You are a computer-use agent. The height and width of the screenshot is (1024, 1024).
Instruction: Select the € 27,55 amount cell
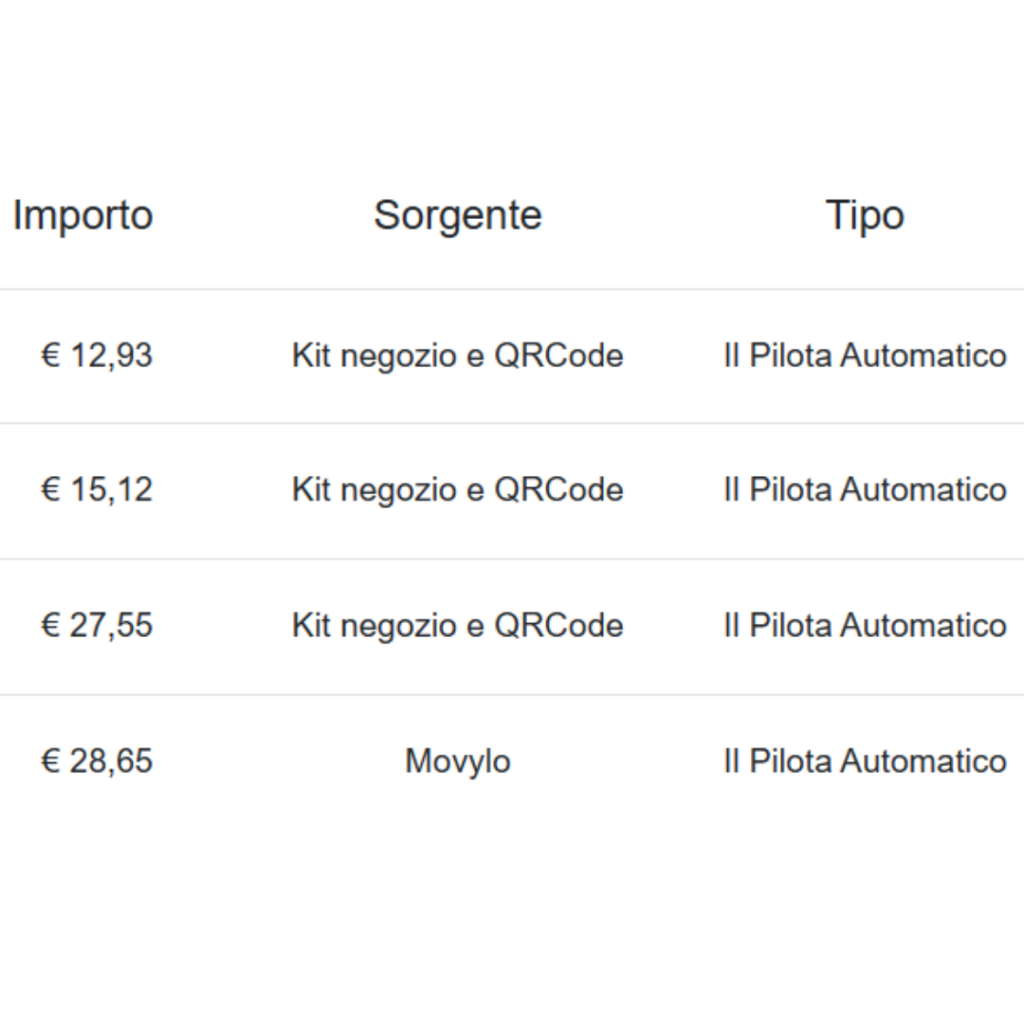pos(97,626)
